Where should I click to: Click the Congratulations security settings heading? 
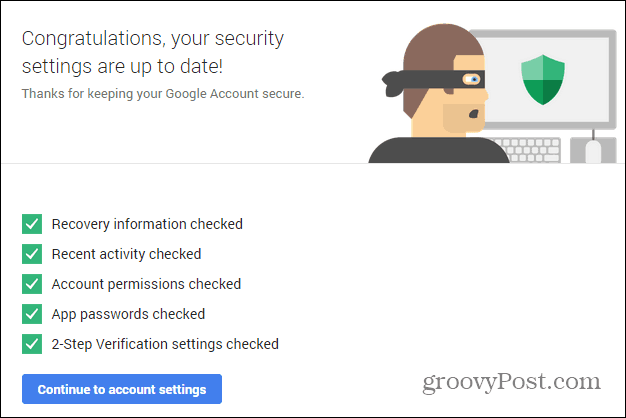pos(153,52)
